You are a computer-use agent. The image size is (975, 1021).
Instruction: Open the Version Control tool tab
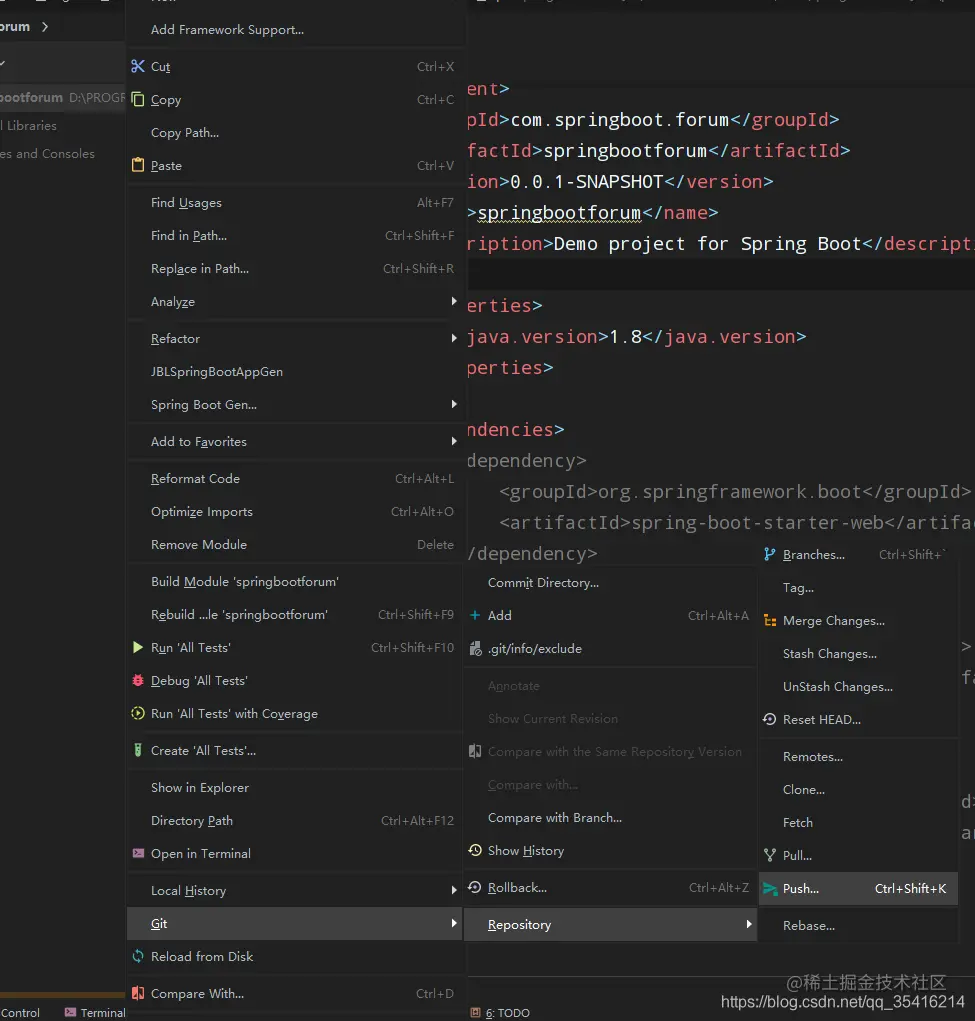click(x=20, y=1013)
